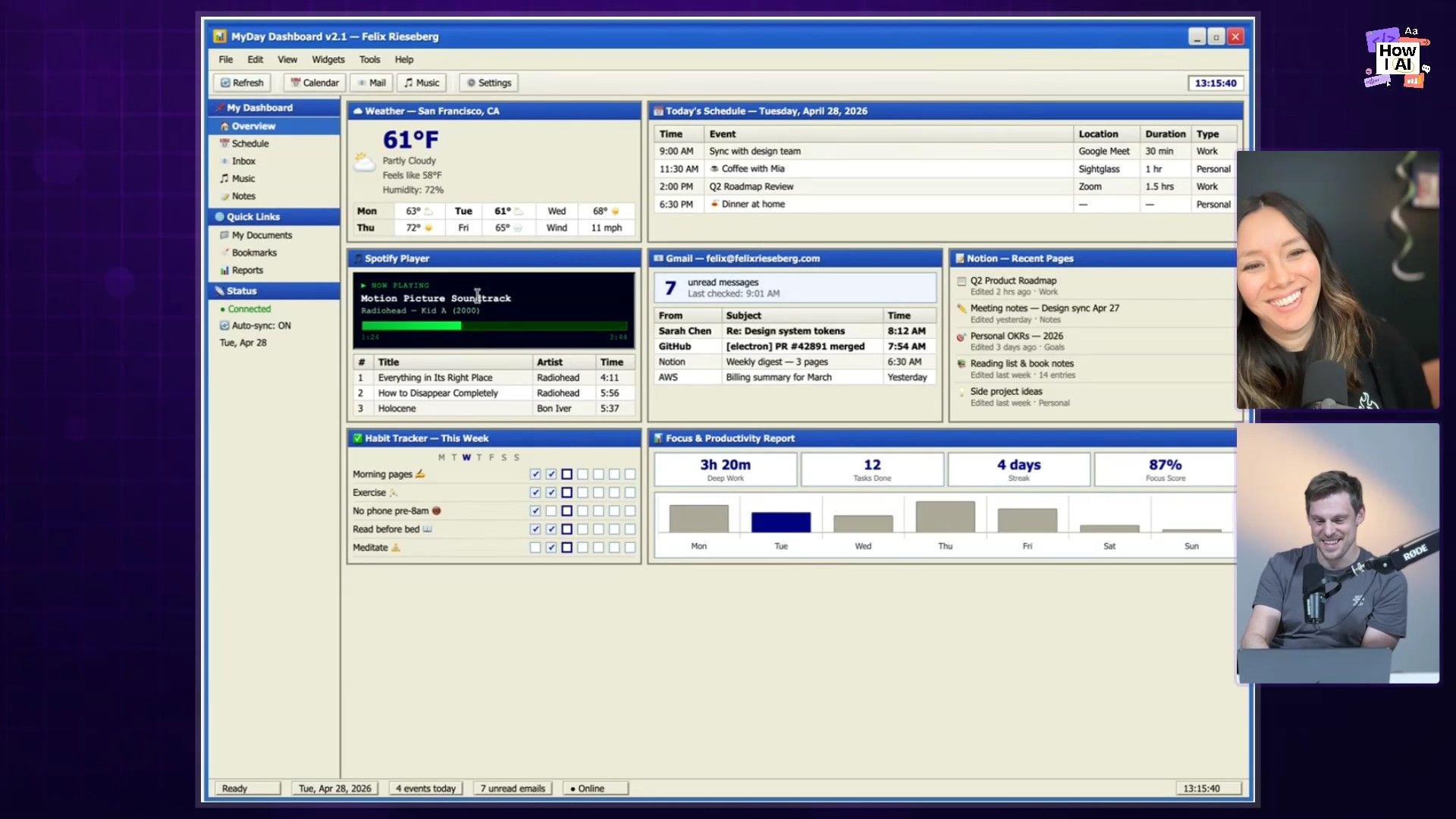Screen dimensions: 1456x819
Task: Click the Personal OKRs page icon
Action: click(961, 337)
